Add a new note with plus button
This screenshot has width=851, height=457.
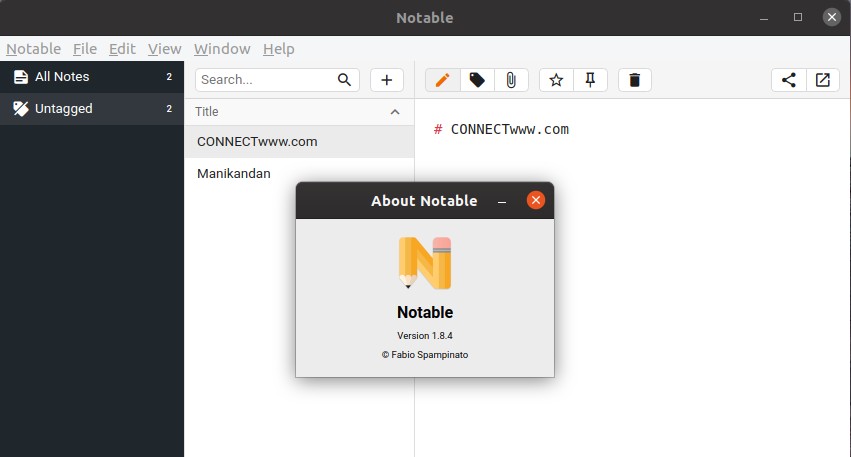[387, 80]
